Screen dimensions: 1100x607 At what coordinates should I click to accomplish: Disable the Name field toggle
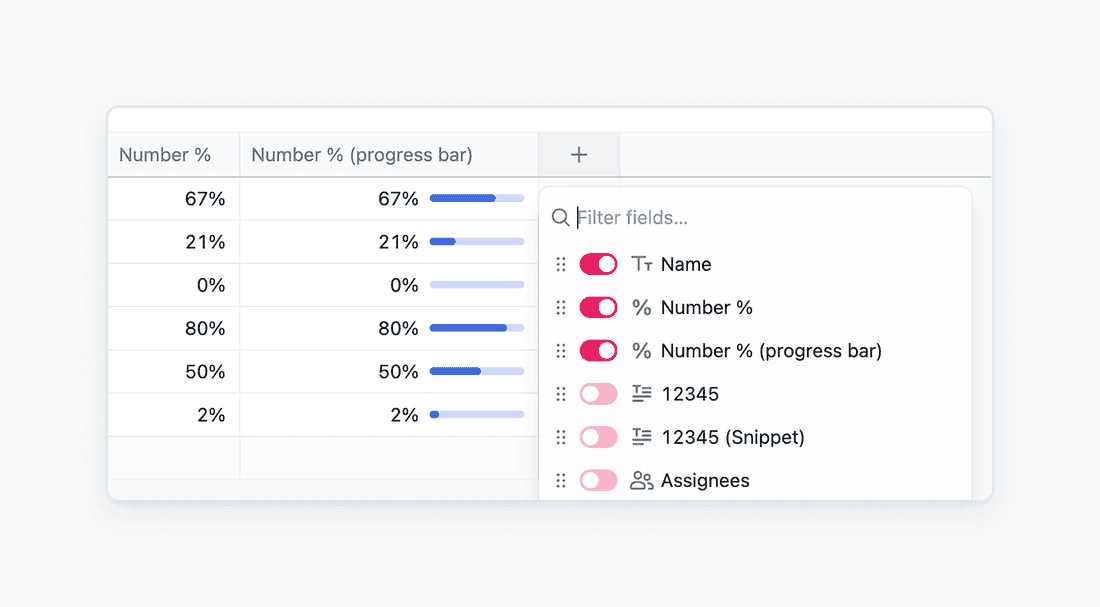coord(598,264)
